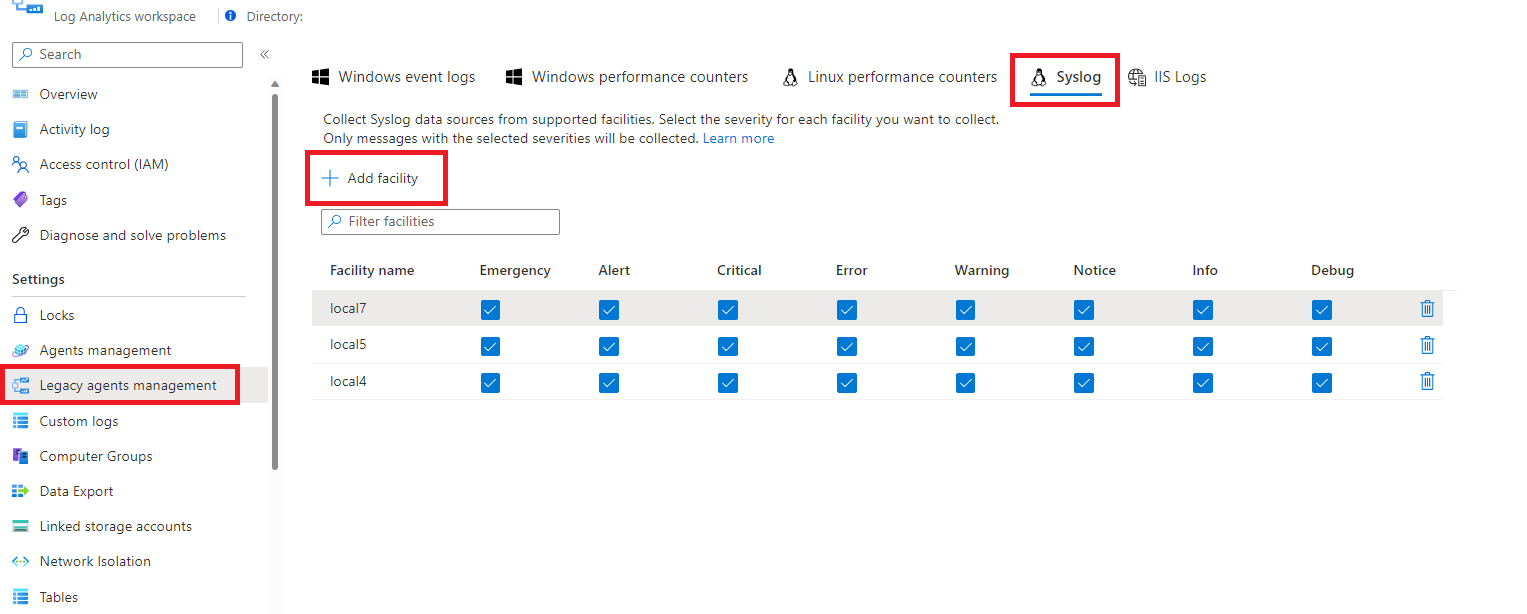Click Add facility label
Image resolution: width=1527 pixels, height=614 pixels.
[383, 178]
